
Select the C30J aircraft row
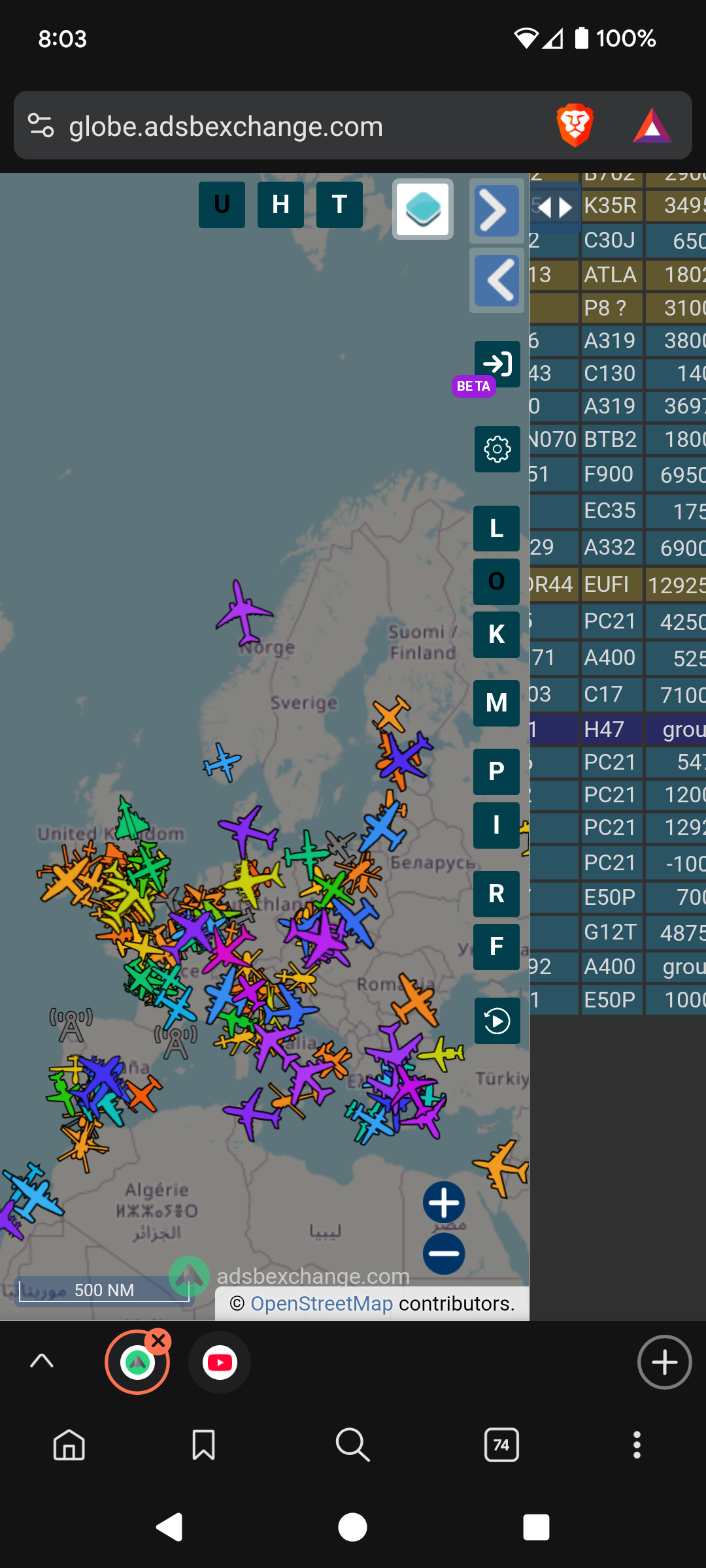[x=618, y=240]
